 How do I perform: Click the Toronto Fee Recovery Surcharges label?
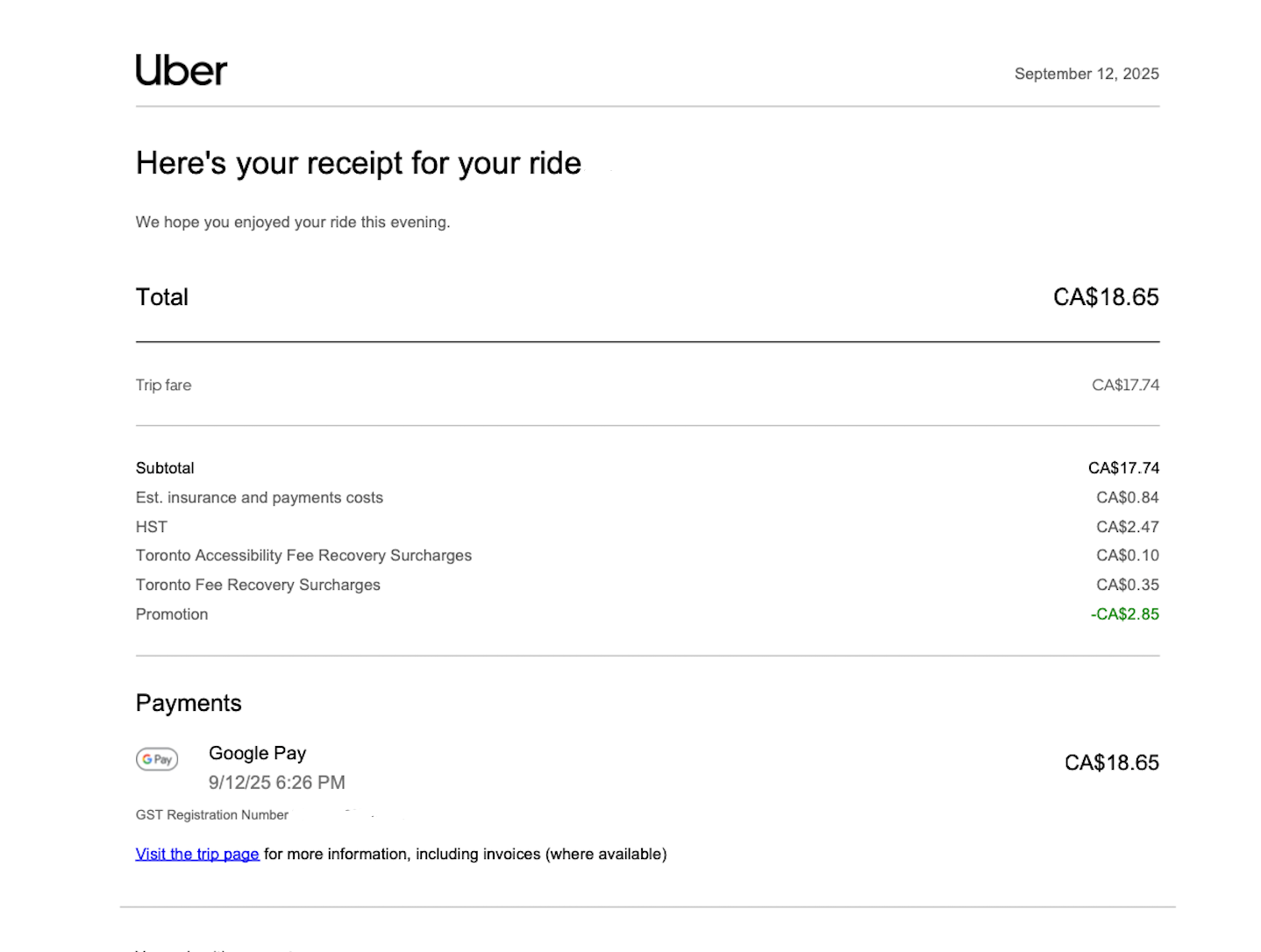click(x=258, y=585)
